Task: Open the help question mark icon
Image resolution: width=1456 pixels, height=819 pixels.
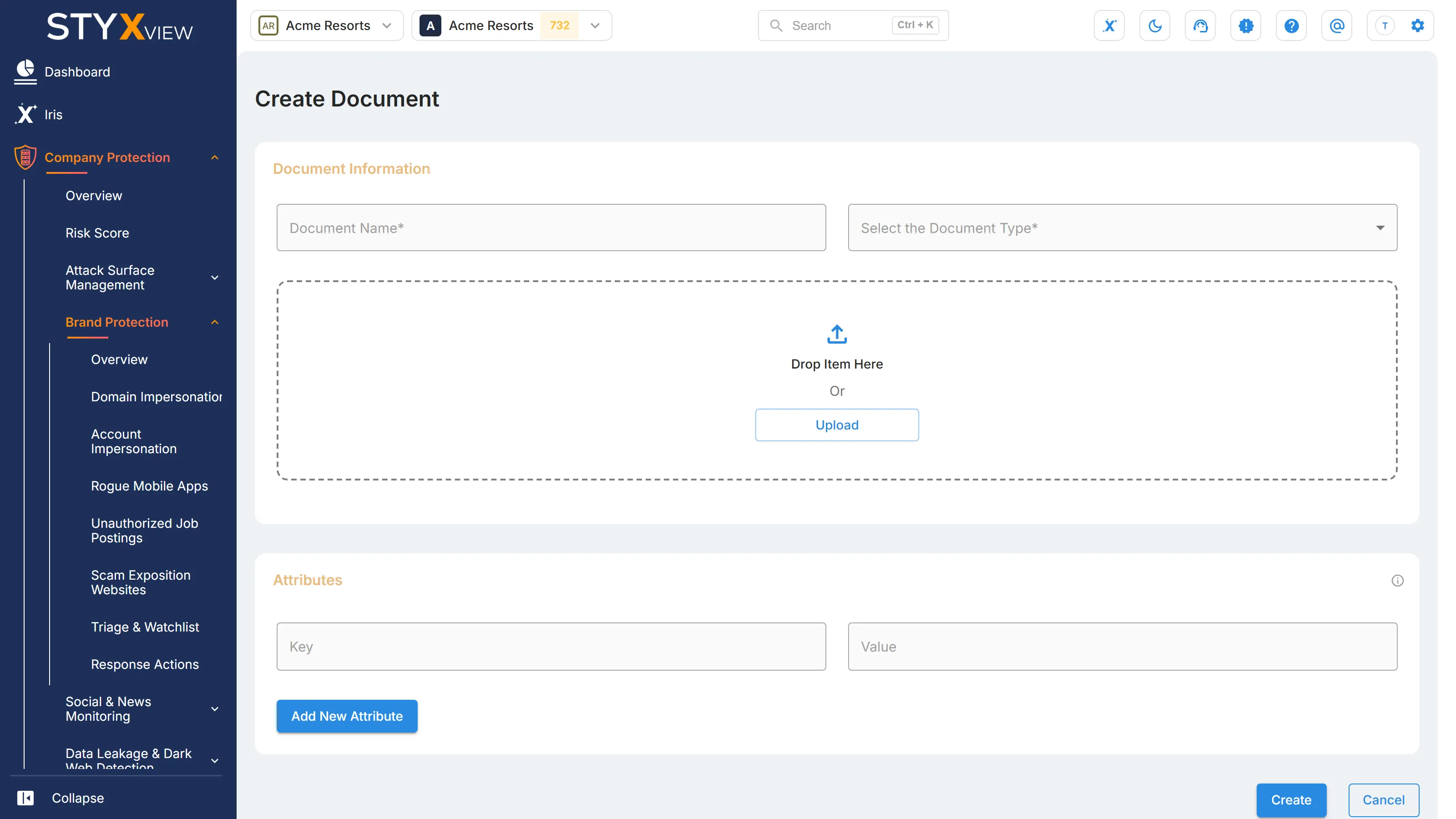Action: coord(1291,25)
